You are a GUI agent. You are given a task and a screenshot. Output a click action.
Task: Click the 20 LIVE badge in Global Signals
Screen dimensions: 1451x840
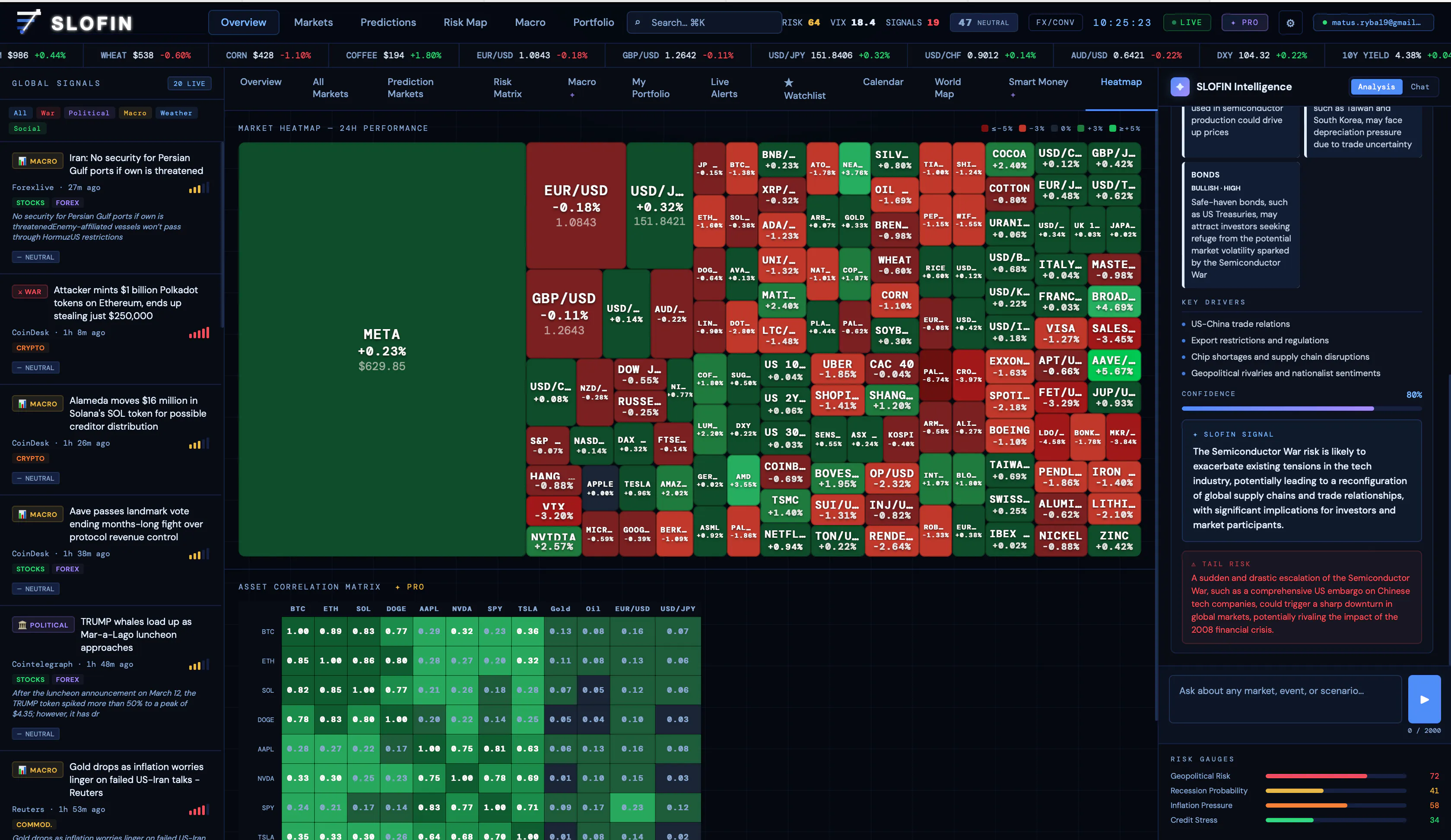pyautogui.click(x=190, y=83)
